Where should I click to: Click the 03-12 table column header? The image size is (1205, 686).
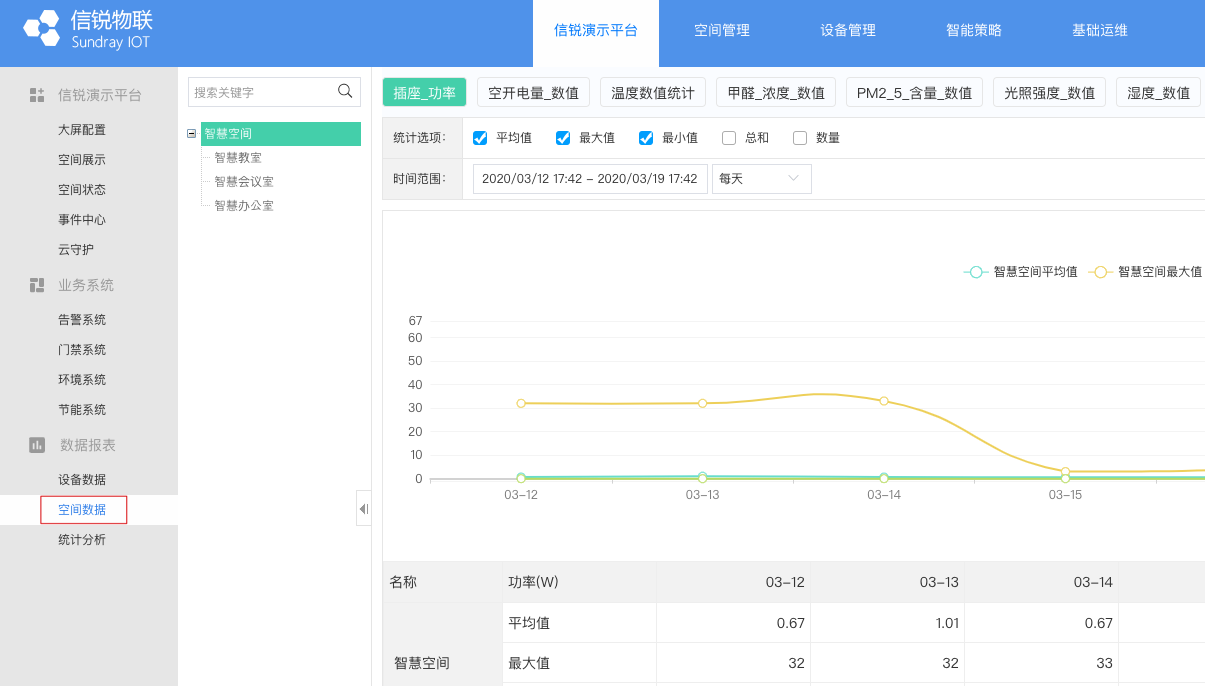[x=734, y=582]
